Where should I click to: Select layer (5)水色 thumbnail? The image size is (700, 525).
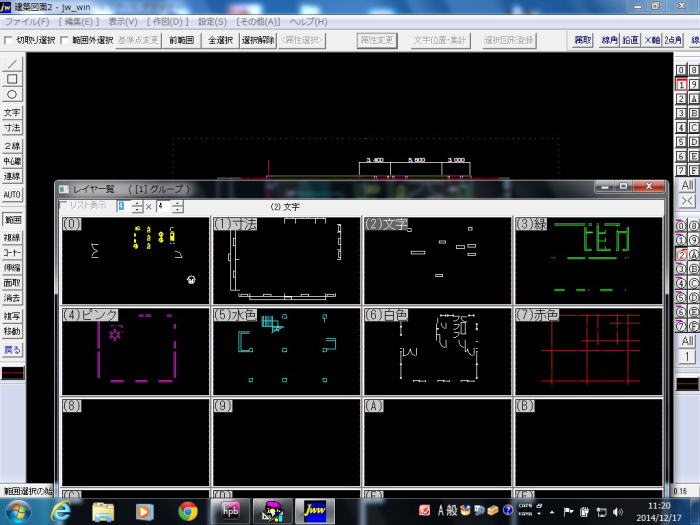(x=286, y=351)
